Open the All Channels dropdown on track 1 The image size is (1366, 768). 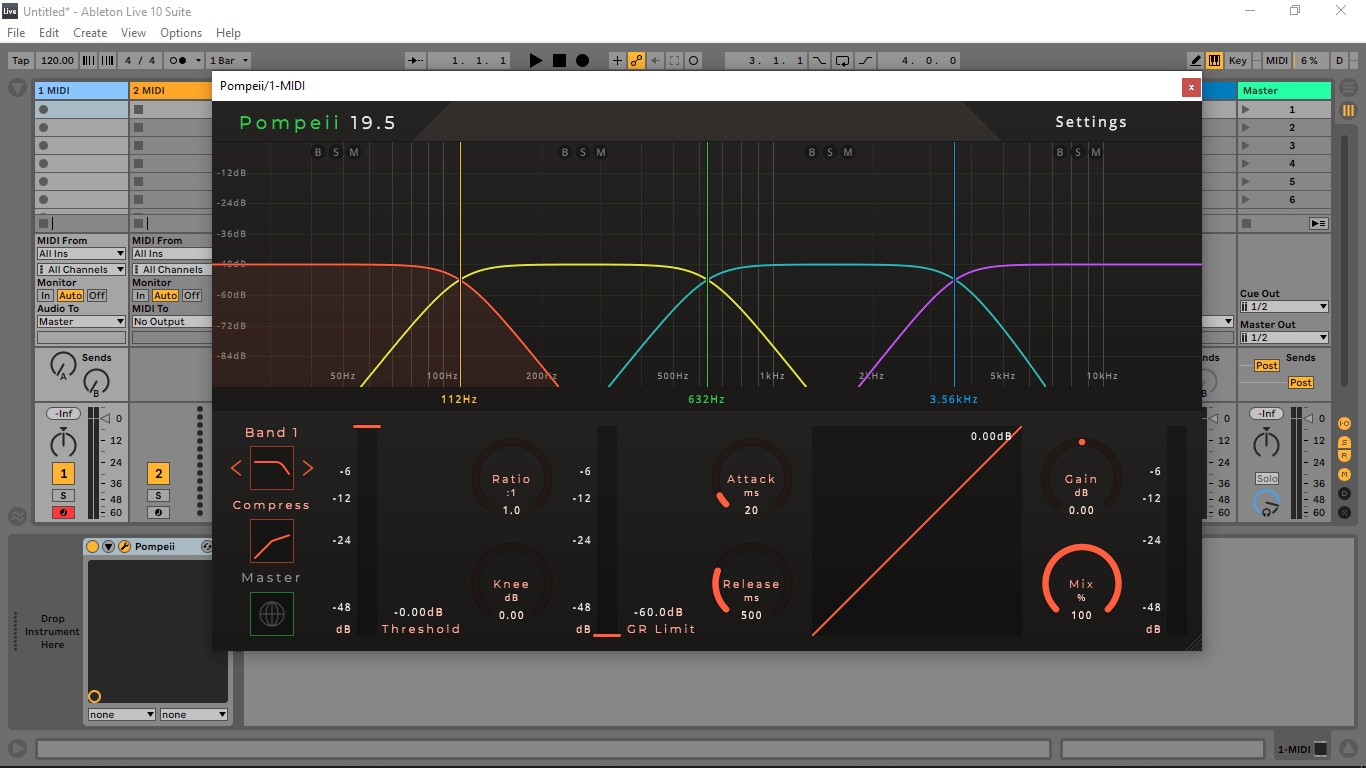point(82,270)
